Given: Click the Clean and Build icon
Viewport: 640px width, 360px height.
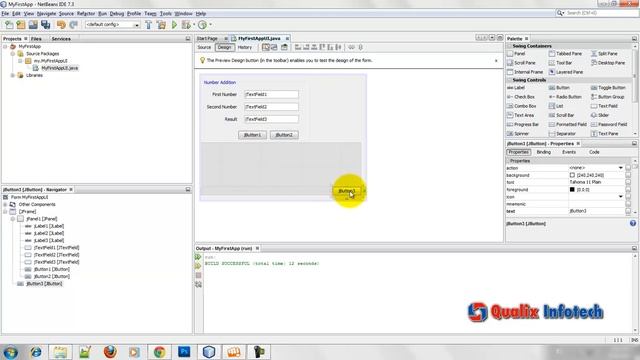Looking at the screenshot, I should point(162,25).
